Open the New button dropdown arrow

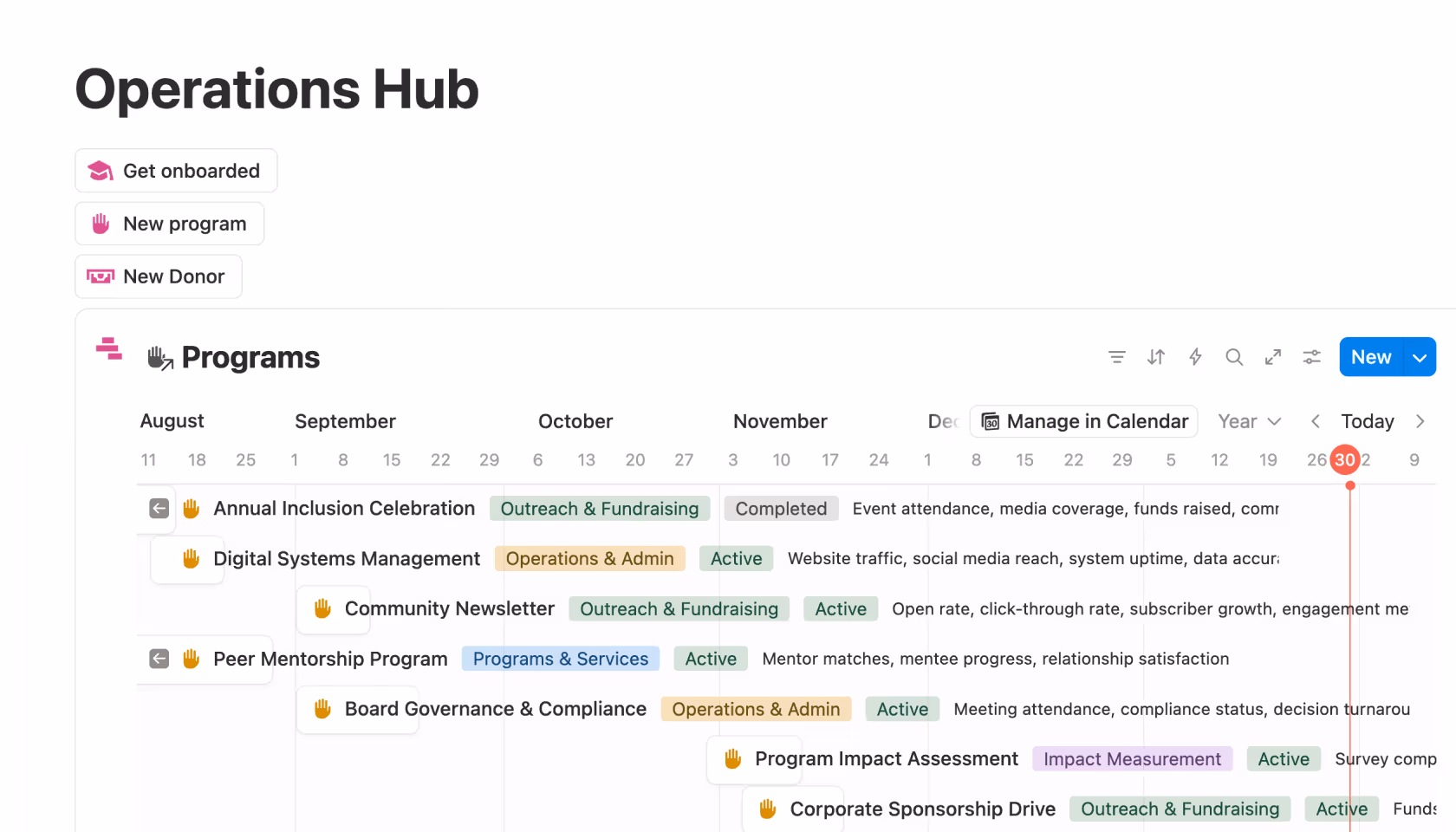pyautogui.click(x=1420, y=357)
